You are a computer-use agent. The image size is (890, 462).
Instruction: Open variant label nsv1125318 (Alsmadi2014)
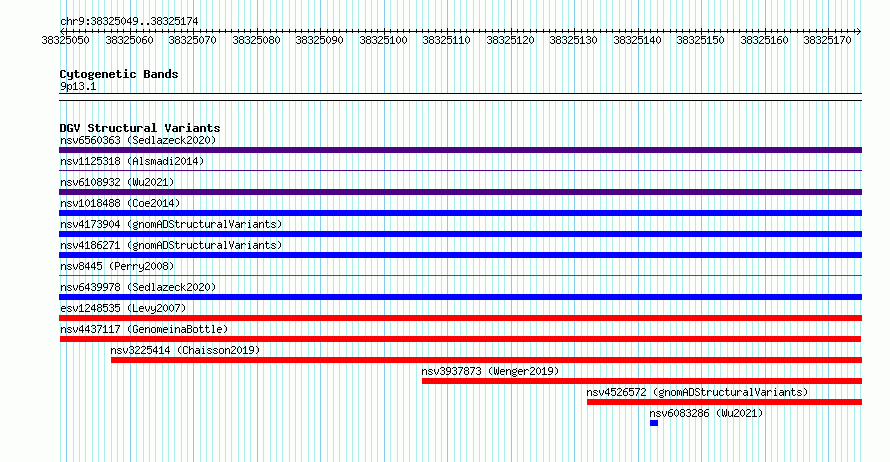(x=132, y=161)
